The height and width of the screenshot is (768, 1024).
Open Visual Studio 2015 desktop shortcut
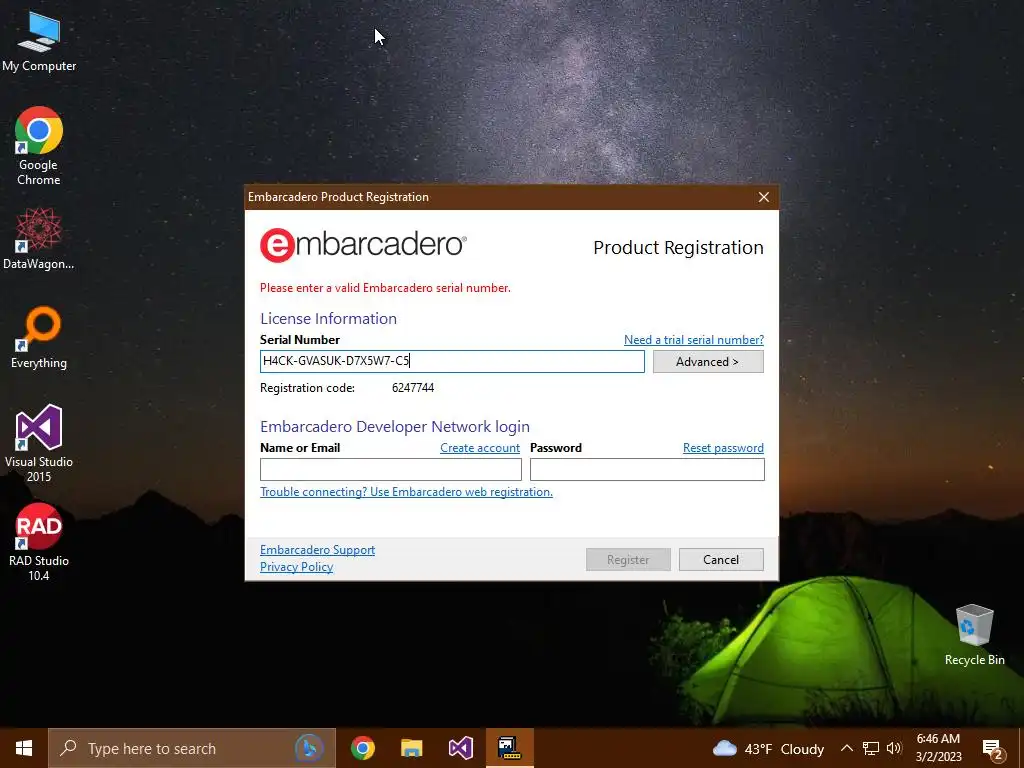coord(39,443)
